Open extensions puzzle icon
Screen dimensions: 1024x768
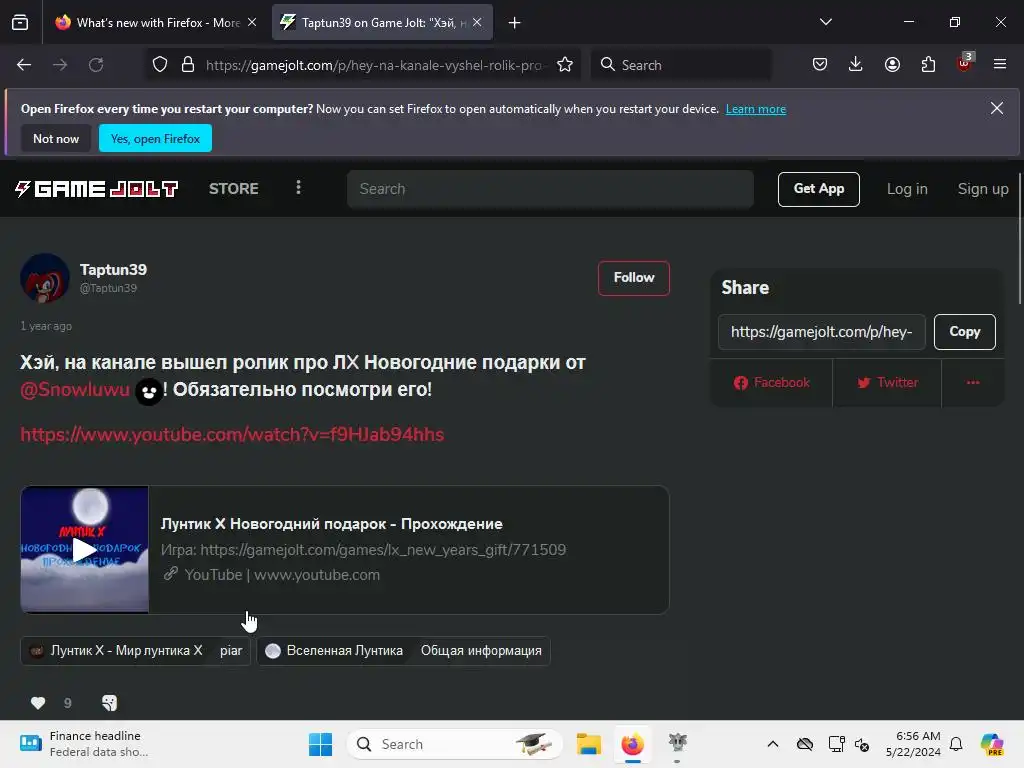928,65
